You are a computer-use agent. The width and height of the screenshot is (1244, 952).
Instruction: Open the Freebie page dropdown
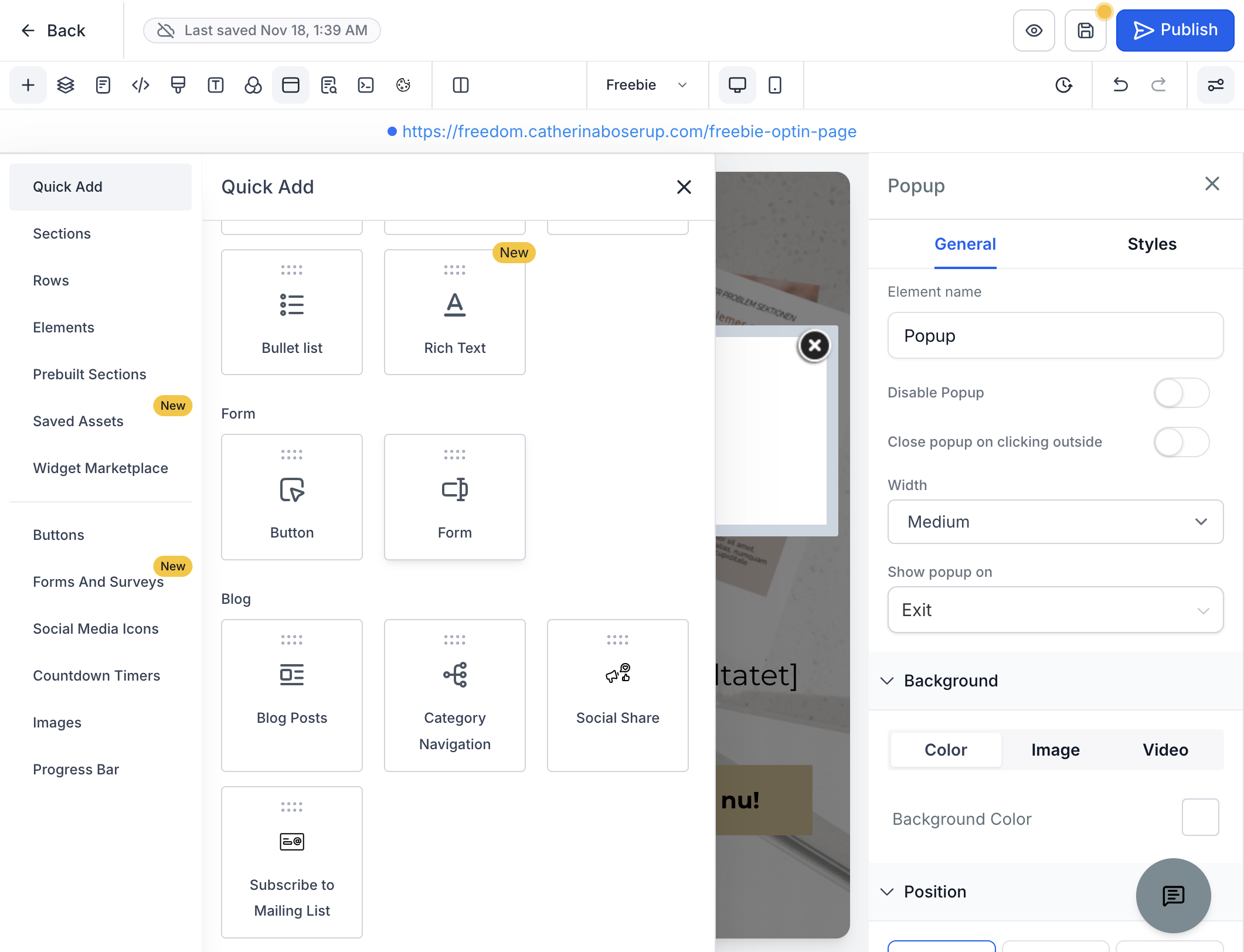pos(646,85)
